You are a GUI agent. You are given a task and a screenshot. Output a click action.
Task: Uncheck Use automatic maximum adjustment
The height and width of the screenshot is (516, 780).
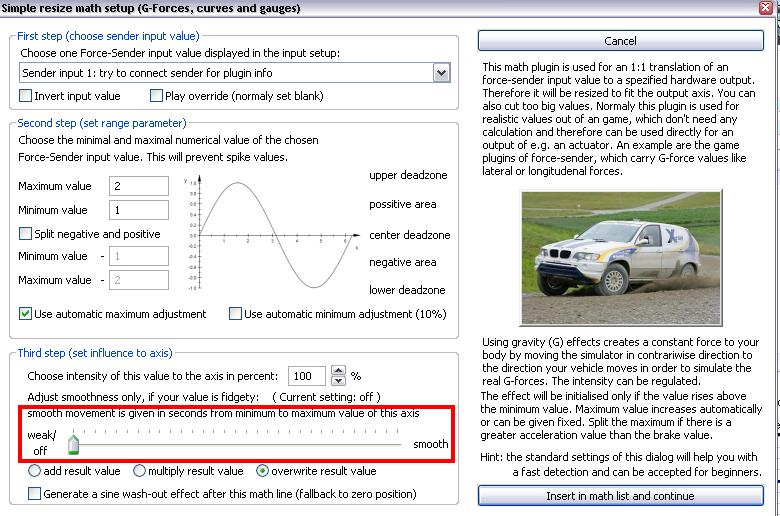pyautogui.click(x=25, y=313)
